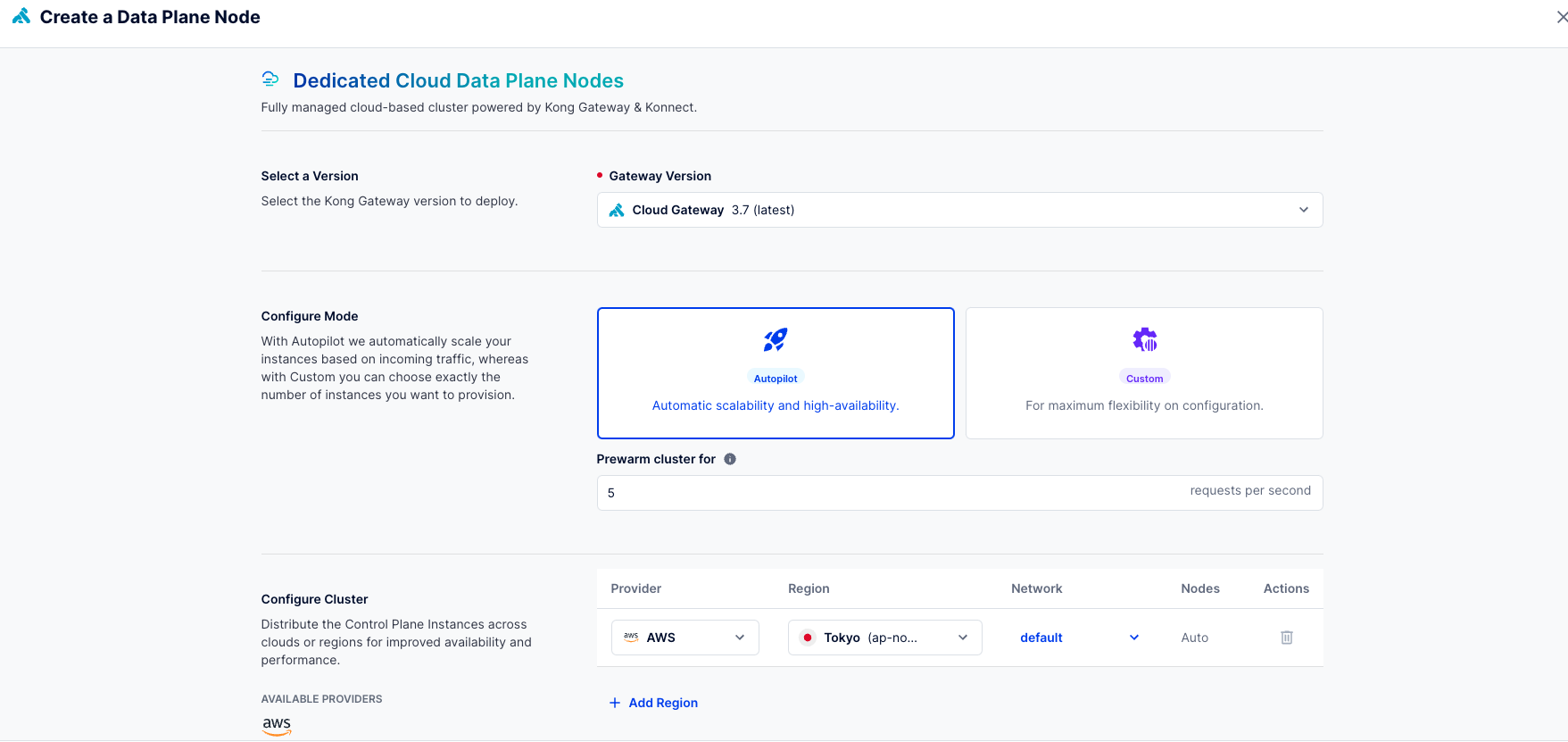Click the Japan flag icon in region field
The height and width of the screenshot is (742, 1568).
coord(808,638)
